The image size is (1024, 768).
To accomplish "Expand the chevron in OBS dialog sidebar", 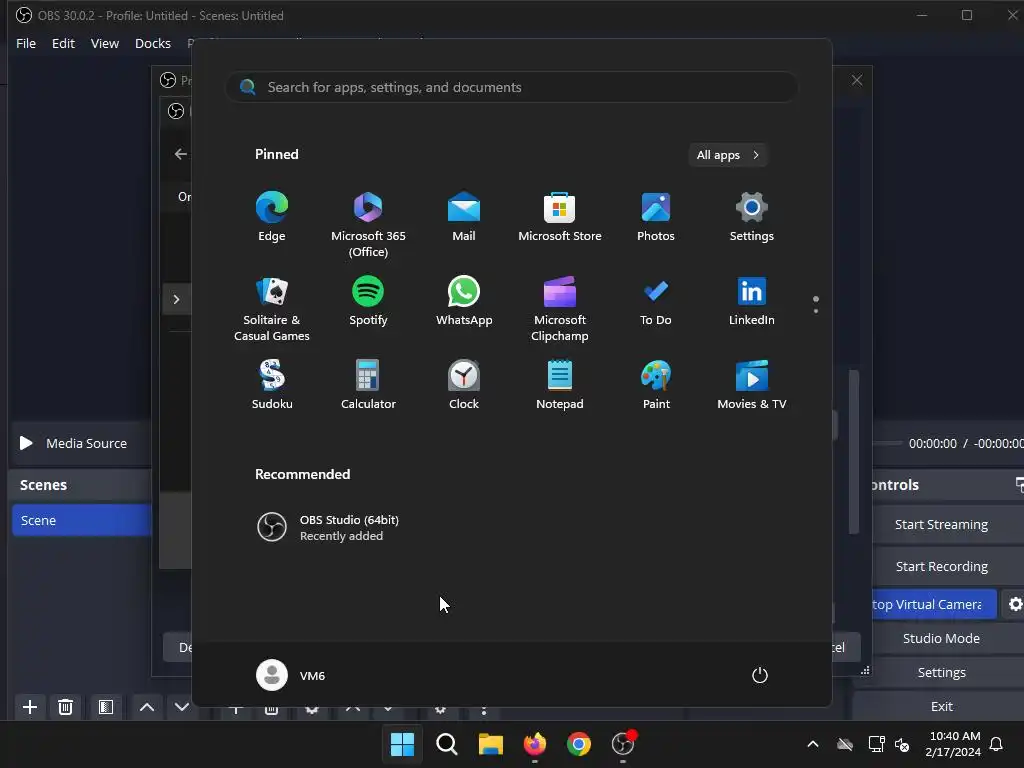I will pyautogui.click(x=176, y=299).
